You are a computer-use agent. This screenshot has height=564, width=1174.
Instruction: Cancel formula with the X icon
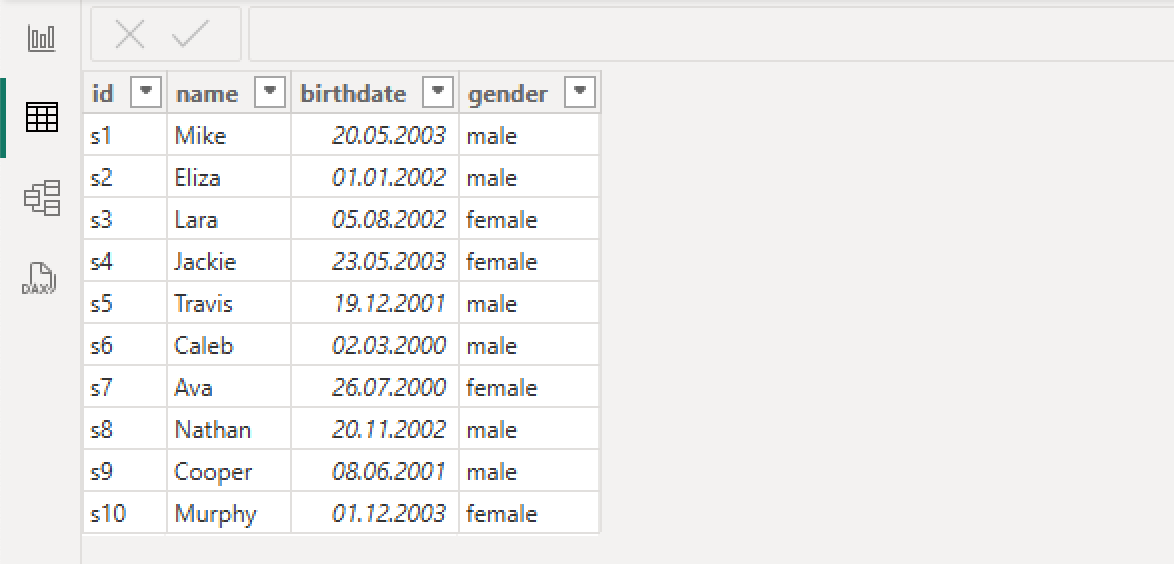click(x=130, y=34)
